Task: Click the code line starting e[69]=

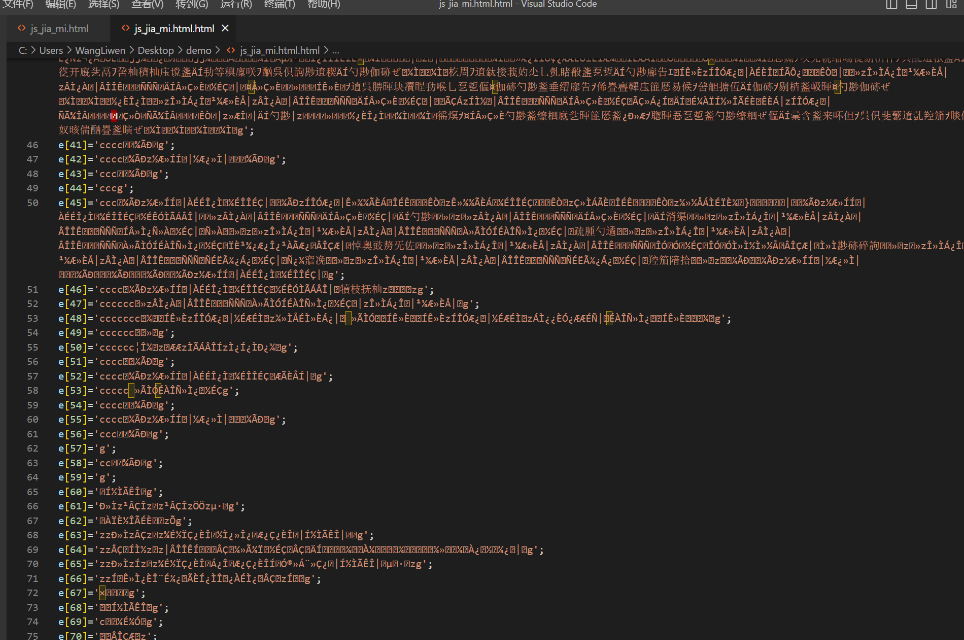Action: tap(111, 622)
